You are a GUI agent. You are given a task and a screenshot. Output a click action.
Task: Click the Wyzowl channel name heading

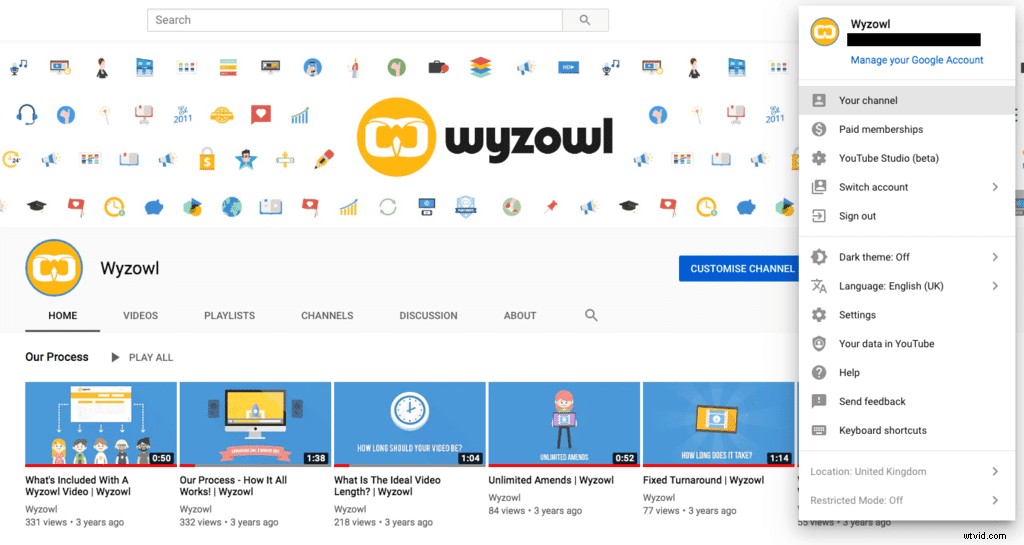[x=130, y=268]
